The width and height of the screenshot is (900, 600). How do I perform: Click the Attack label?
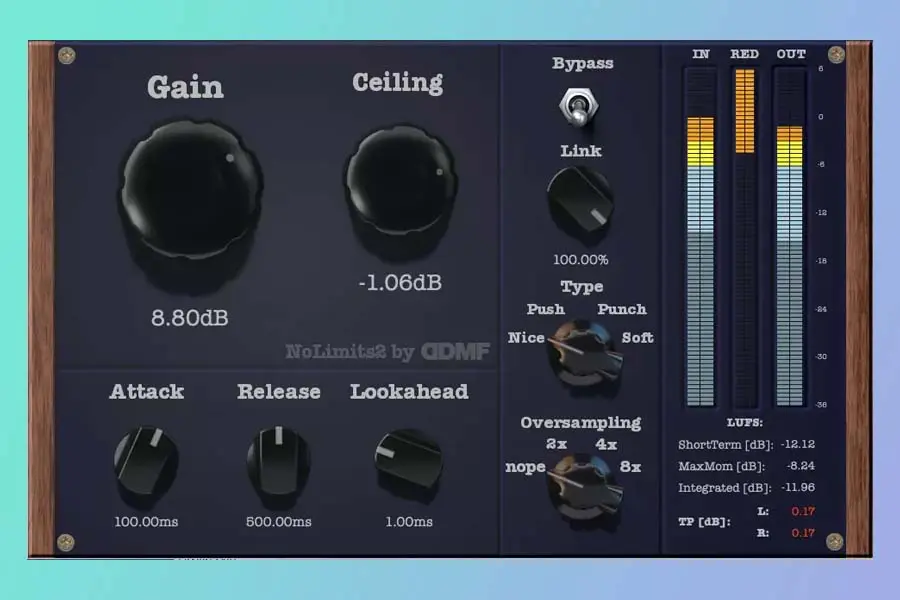click(146, 392)
